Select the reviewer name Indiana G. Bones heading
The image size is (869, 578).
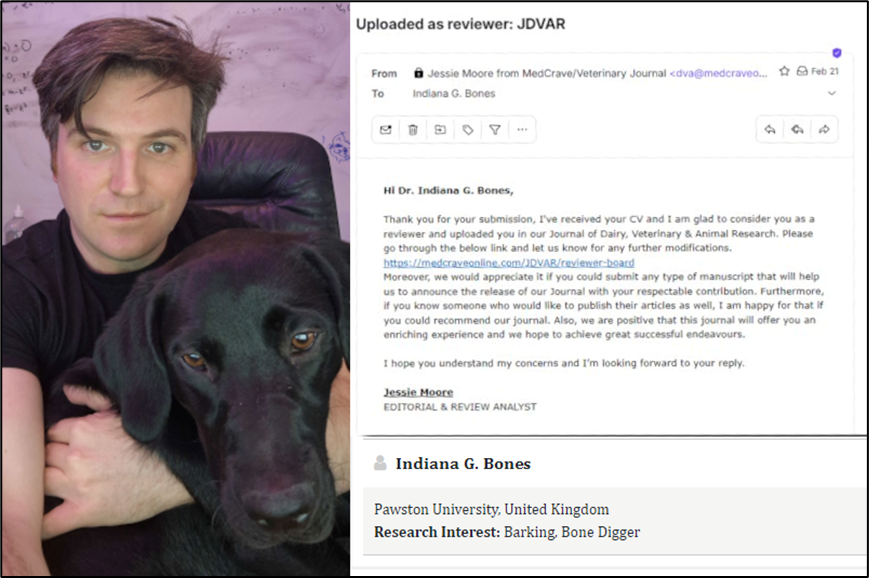(x=463, y=464)
